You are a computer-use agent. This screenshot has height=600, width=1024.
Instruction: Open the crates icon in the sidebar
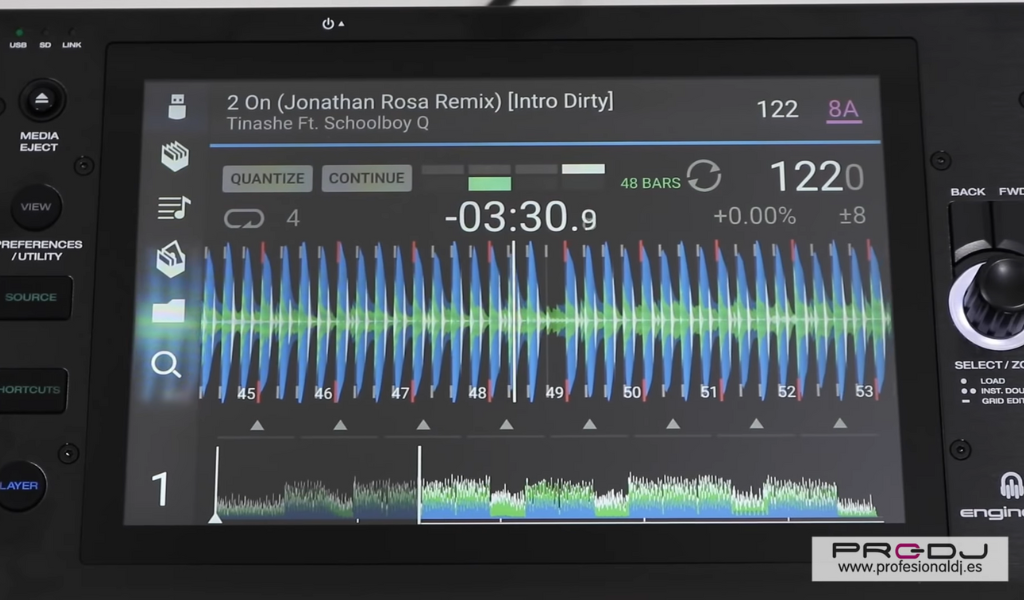point(175,156)
